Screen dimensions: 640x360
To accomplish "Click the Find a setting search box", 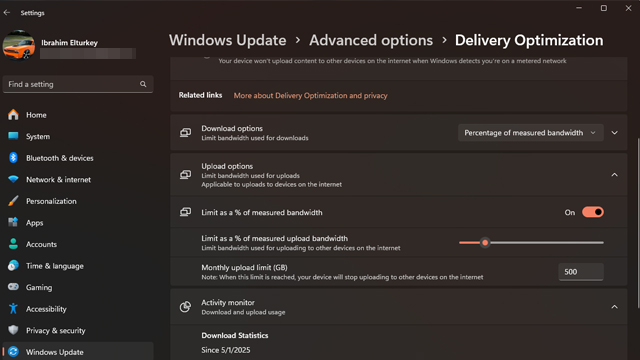I will tap(78, 84).
